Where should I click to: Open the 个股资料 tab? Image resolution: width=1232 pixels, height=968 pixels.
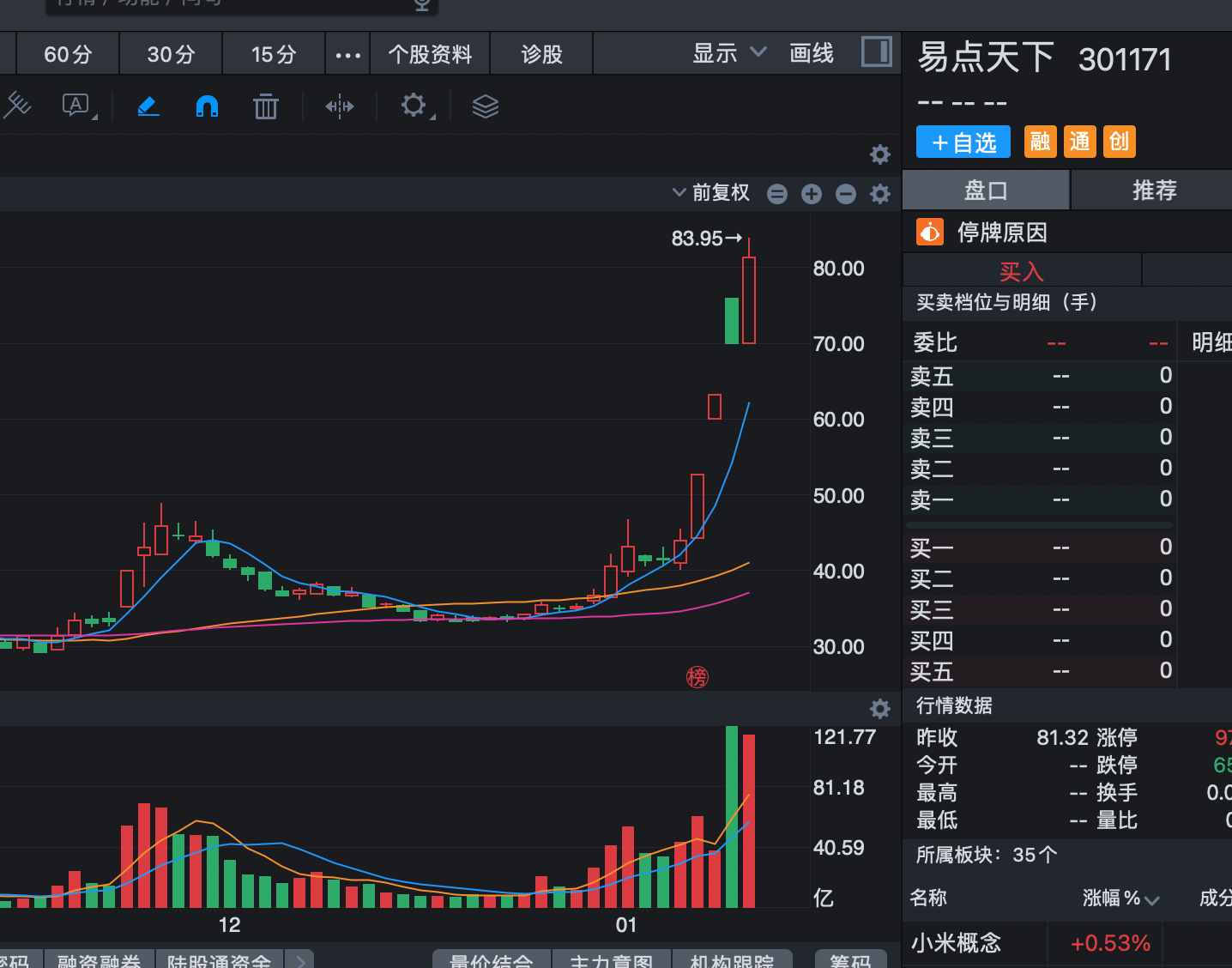pyautogui.click(x=430, y=54)
